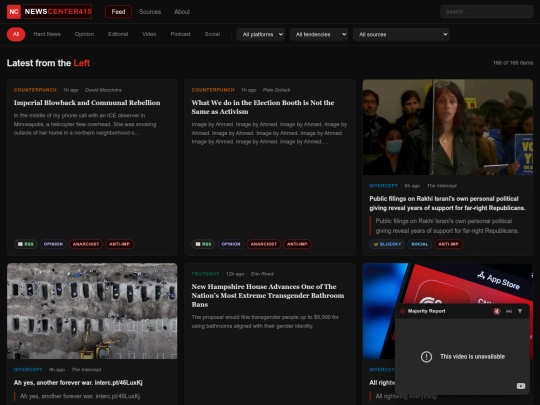The height and width of the screenshot is (405, 540).
Task: Click INTERCEPT label on forever war card
Action: tap(28, 370)
